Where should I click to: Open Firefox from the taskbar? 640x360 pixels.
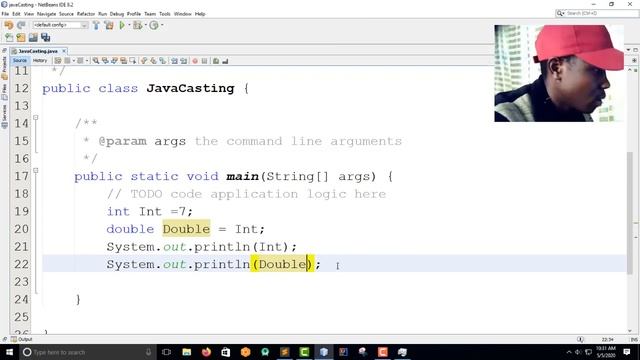pos(206,352)
